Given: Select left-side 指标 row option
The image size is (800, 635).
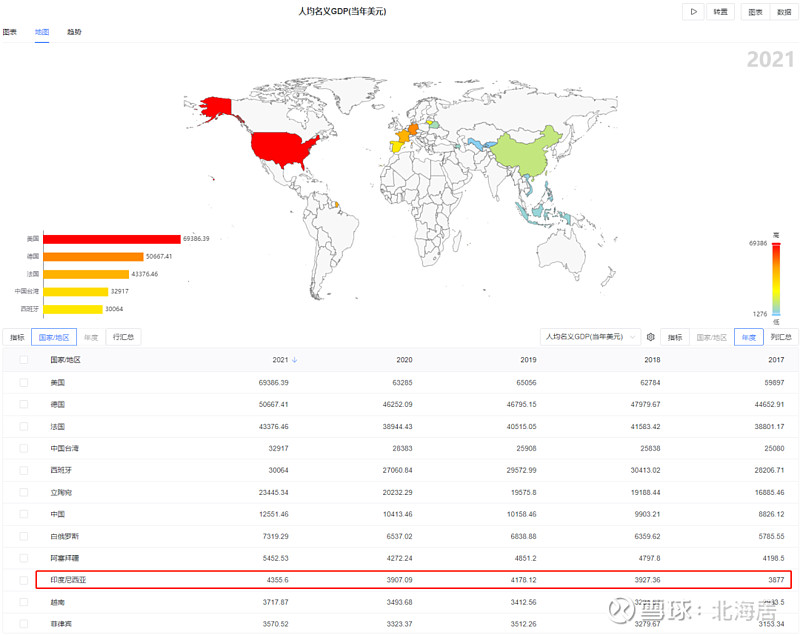Looking at the screenshot, I should [17, 337].
